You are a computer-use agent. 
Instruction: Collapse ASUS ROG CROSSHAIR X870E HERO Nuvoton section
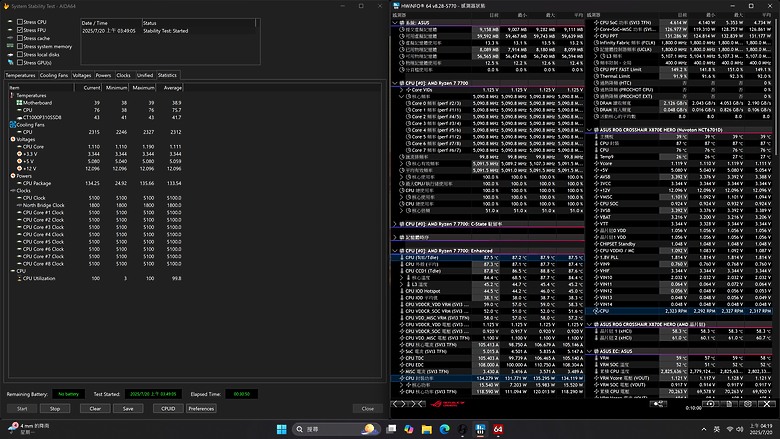[x=589, y=130]
